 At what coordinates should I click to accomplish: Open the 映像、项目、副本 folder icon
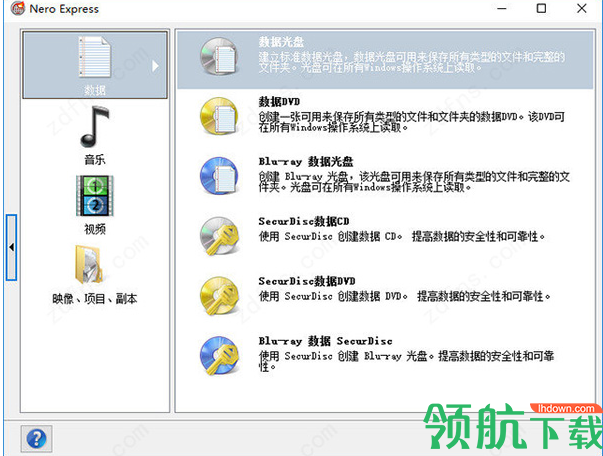[89, 265]
